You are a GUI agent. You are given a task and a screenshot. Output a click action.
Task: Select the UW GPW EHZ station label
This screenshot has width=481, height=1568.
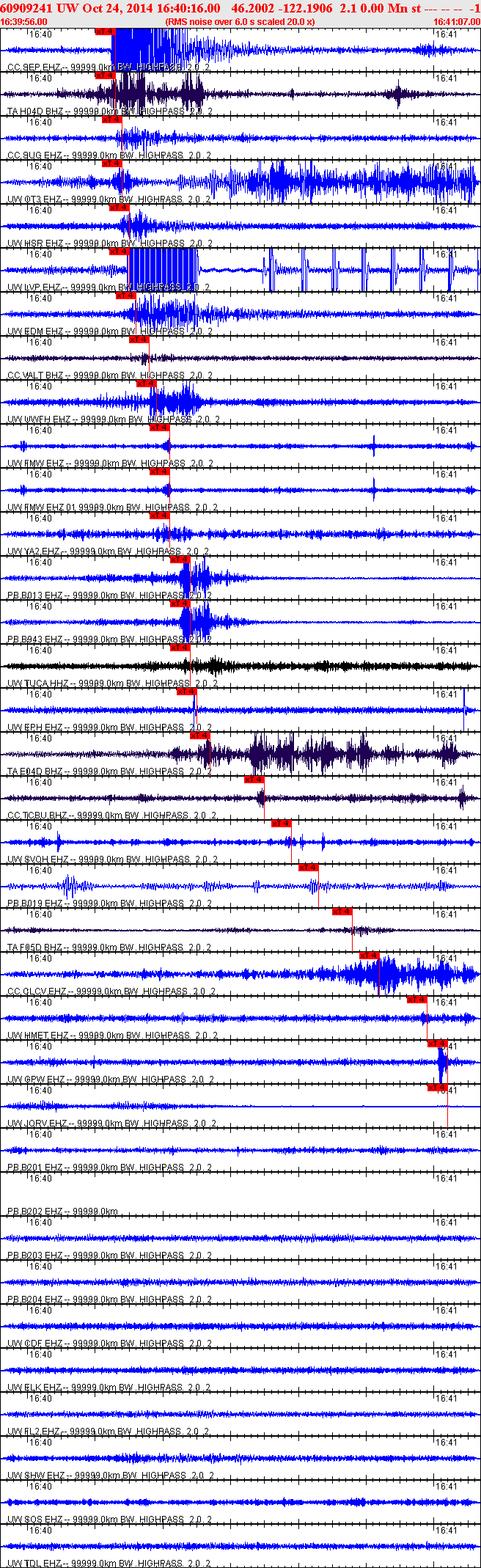pos(111,1080)
